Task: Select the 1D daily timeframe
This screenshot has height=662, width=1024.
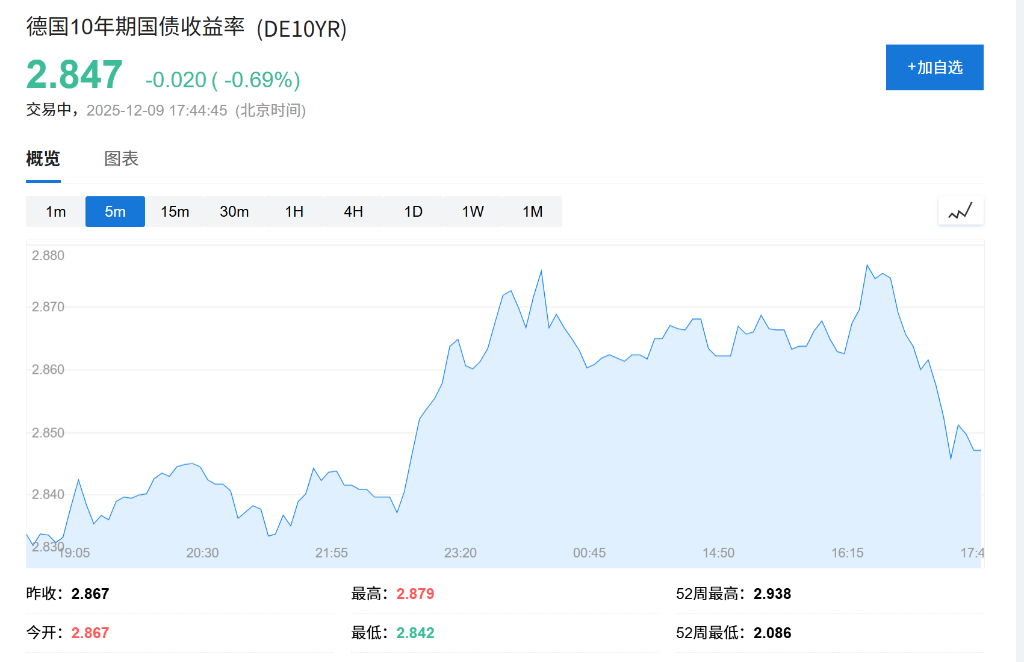Action: tap(413, 211)
